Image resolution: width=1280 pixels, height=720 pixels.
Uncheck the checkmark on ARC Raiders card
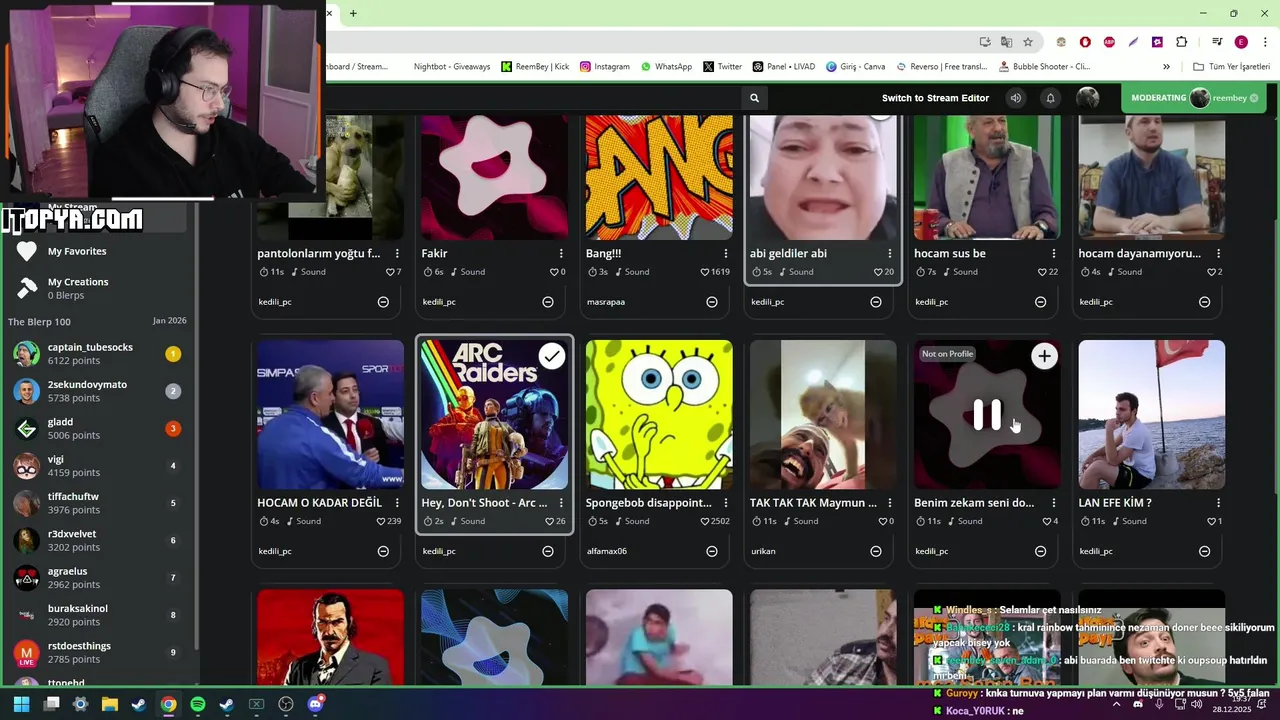(x=552, y=356)
